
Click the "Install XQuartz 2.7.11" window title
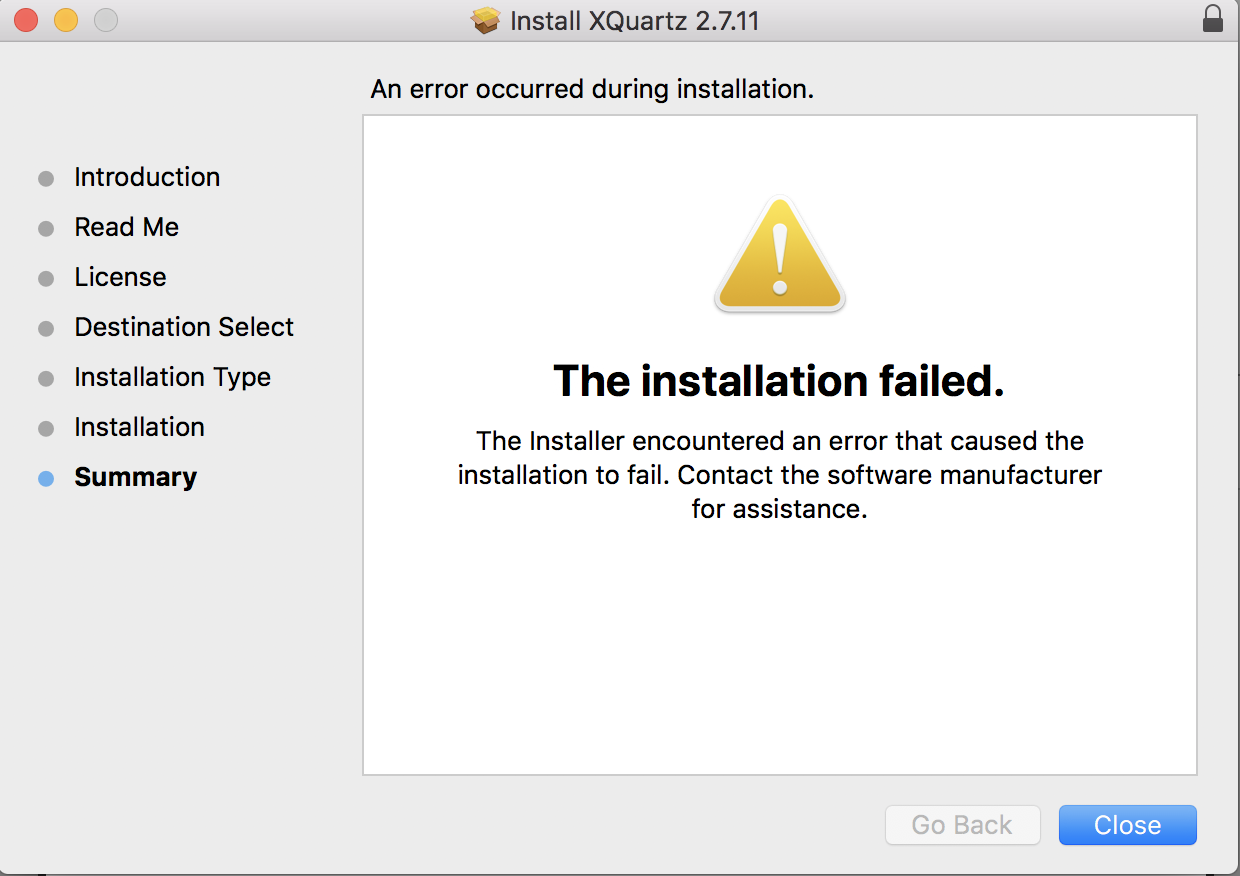click(x=634, y=20)
